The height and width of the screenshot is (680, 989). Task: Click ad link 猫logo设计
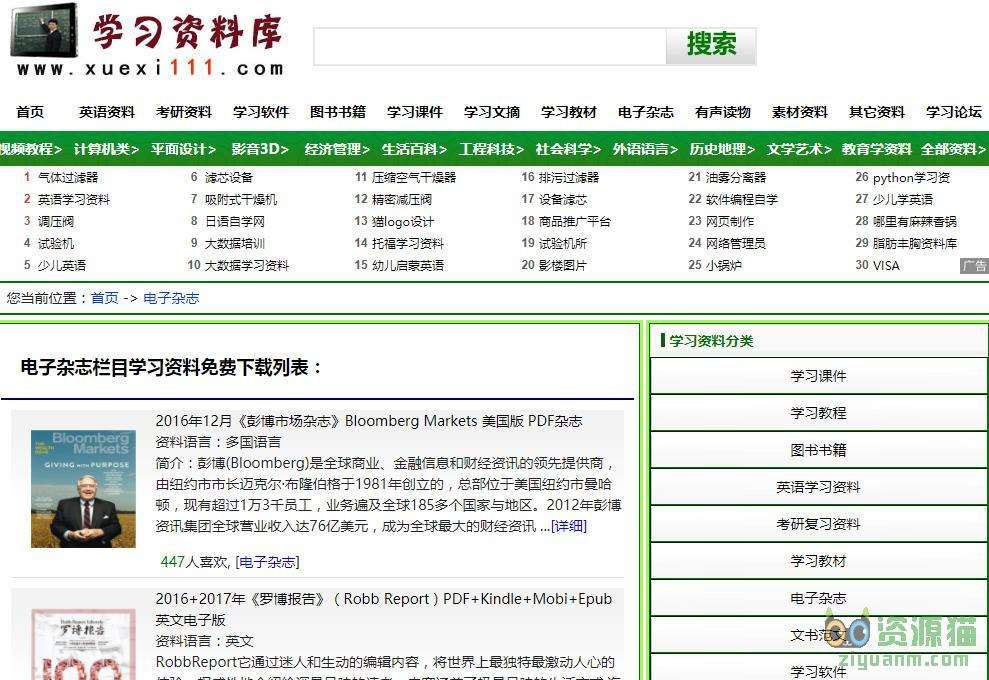tap(402, 222)
